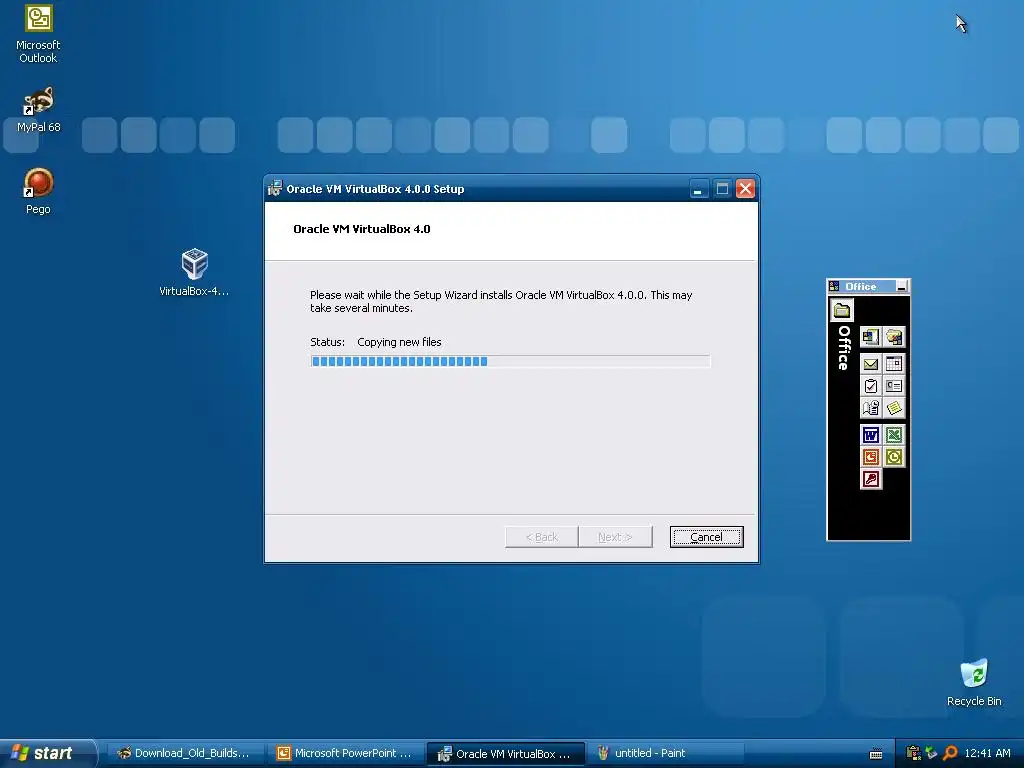The height and width of the screenshot is (768, 1024).
Task: Minimize the VirtualBox Setup window
Action: 698,189
